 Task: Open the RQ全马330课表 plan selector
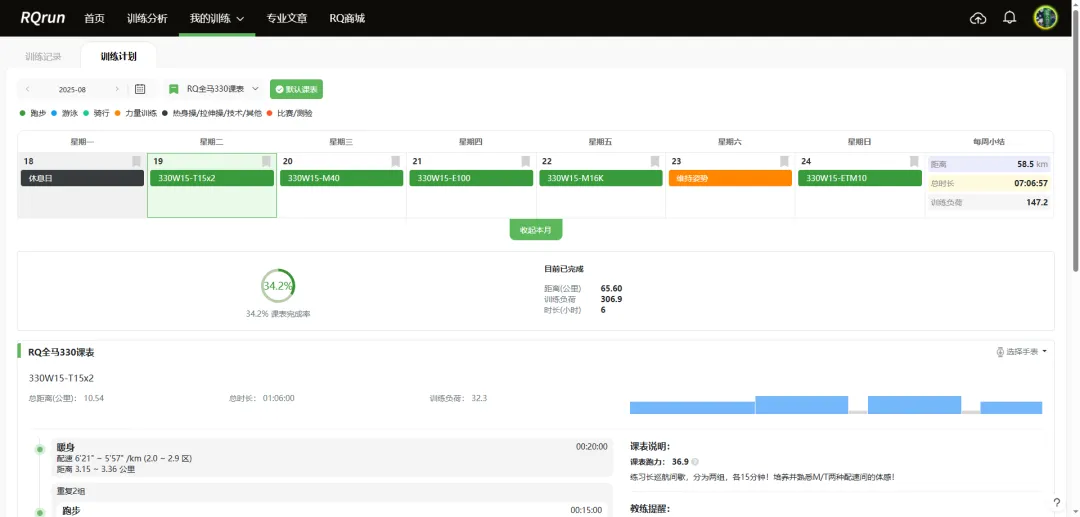coord(214,89)
